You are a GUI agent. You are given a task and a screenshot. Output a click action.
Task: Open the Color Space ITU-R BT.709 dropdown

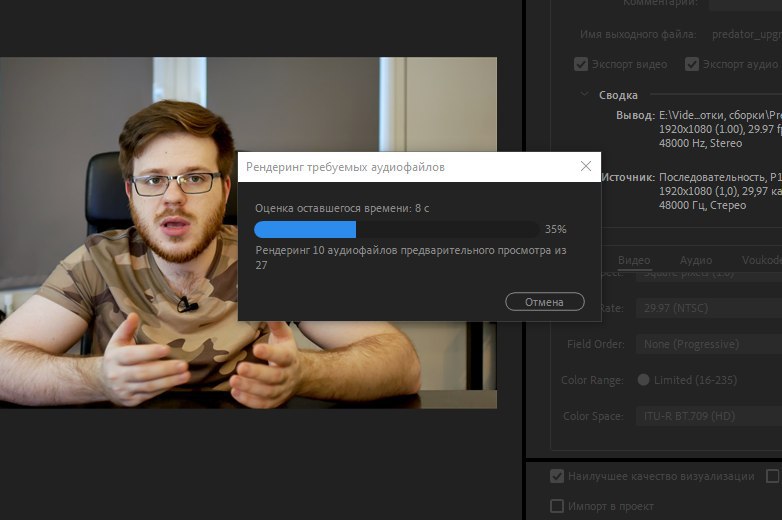709,416
